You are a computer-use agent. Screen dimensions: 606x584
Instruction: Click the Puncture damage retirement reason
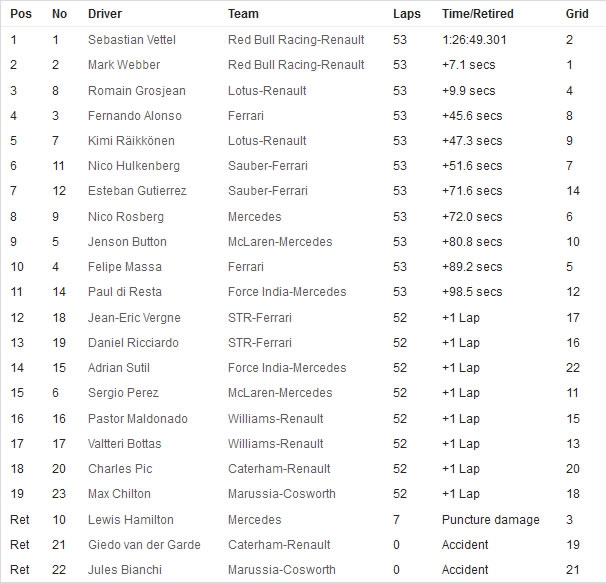[490, 520]
